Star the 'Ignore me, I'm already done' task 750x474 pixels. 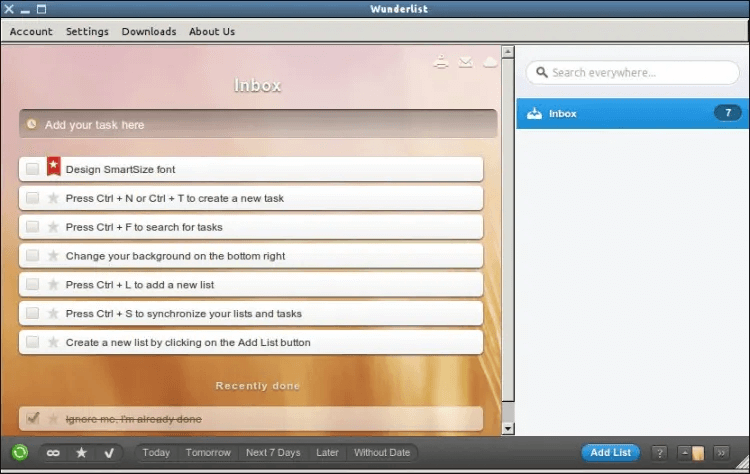(x=53, y=419)
